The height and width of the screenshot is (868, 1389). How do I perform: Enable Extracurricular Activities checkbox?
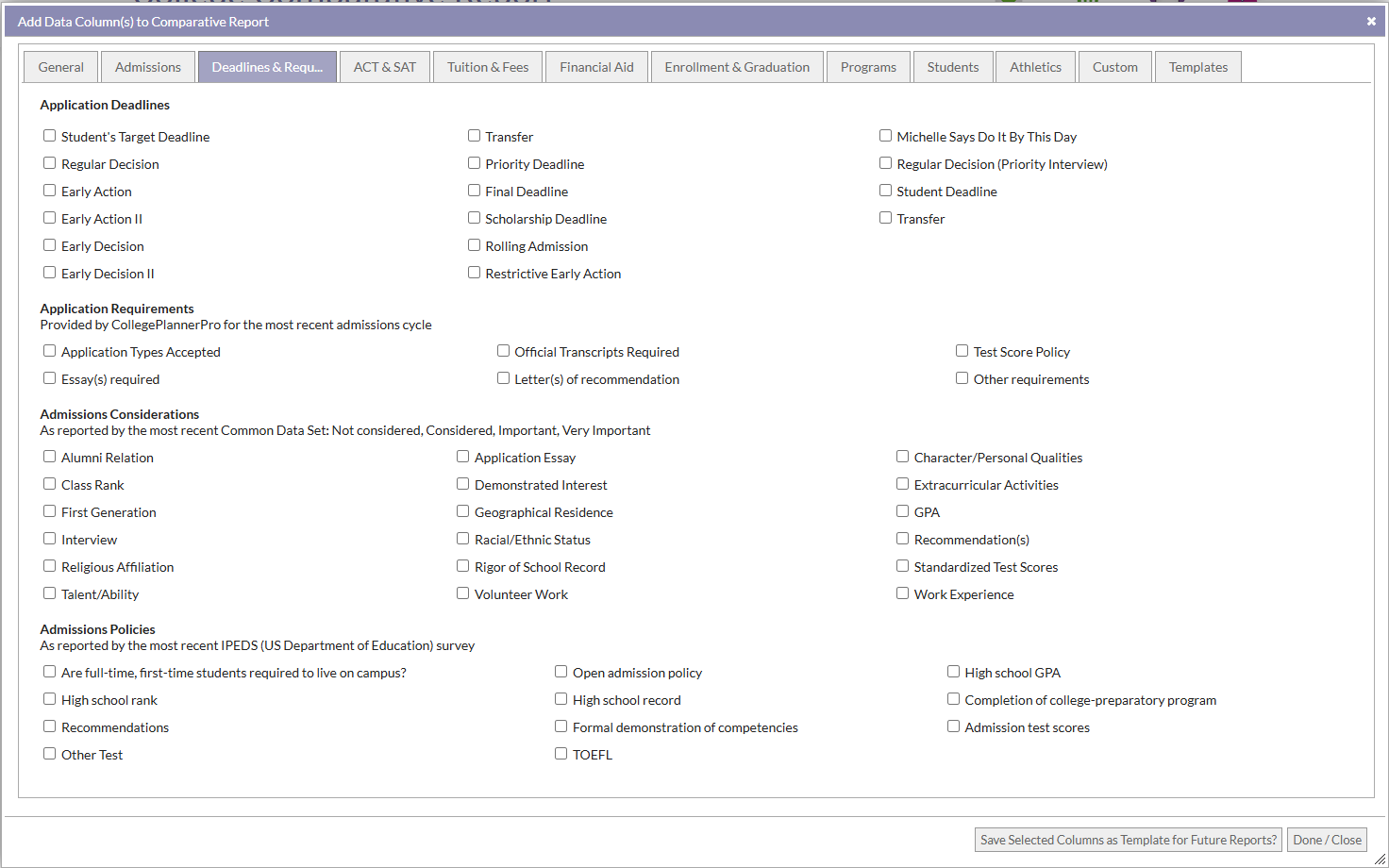(x=902, y=484)
